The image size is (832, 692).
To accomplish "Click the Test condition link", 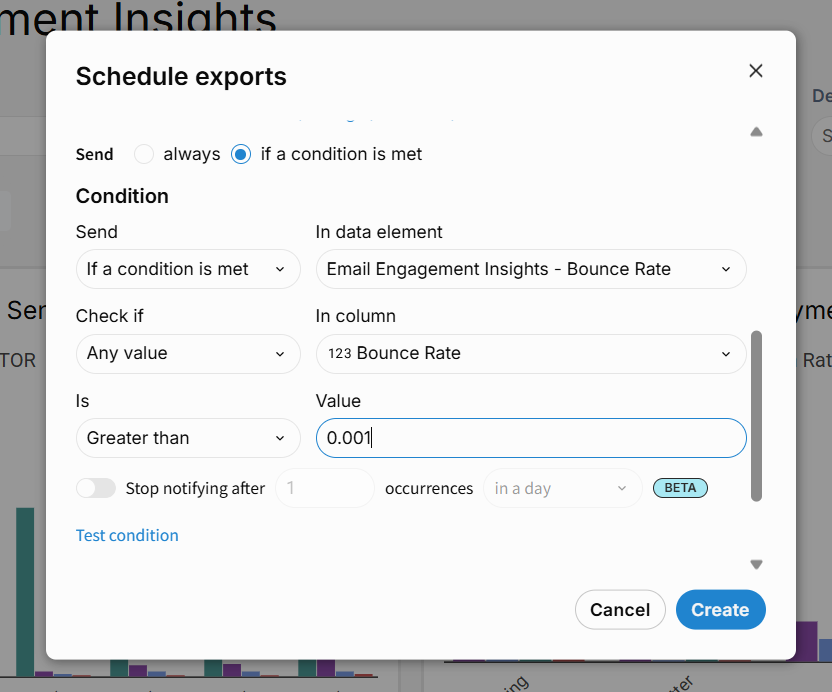I will [x=127, y=535].
